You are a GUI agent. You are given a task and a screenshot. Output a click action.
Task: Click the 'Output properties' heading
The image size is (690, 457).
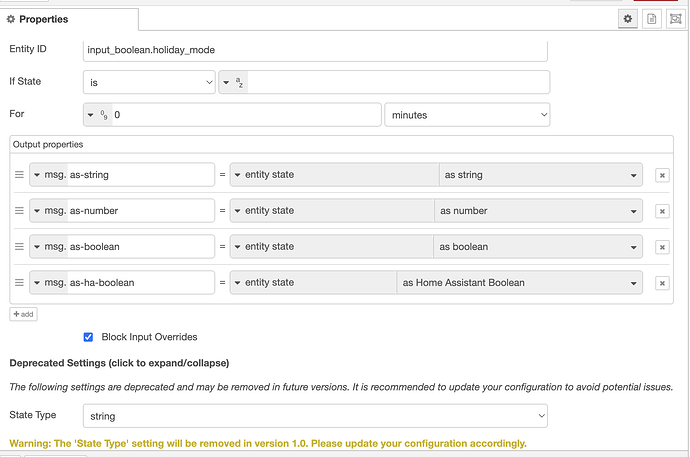pos(48,144)
